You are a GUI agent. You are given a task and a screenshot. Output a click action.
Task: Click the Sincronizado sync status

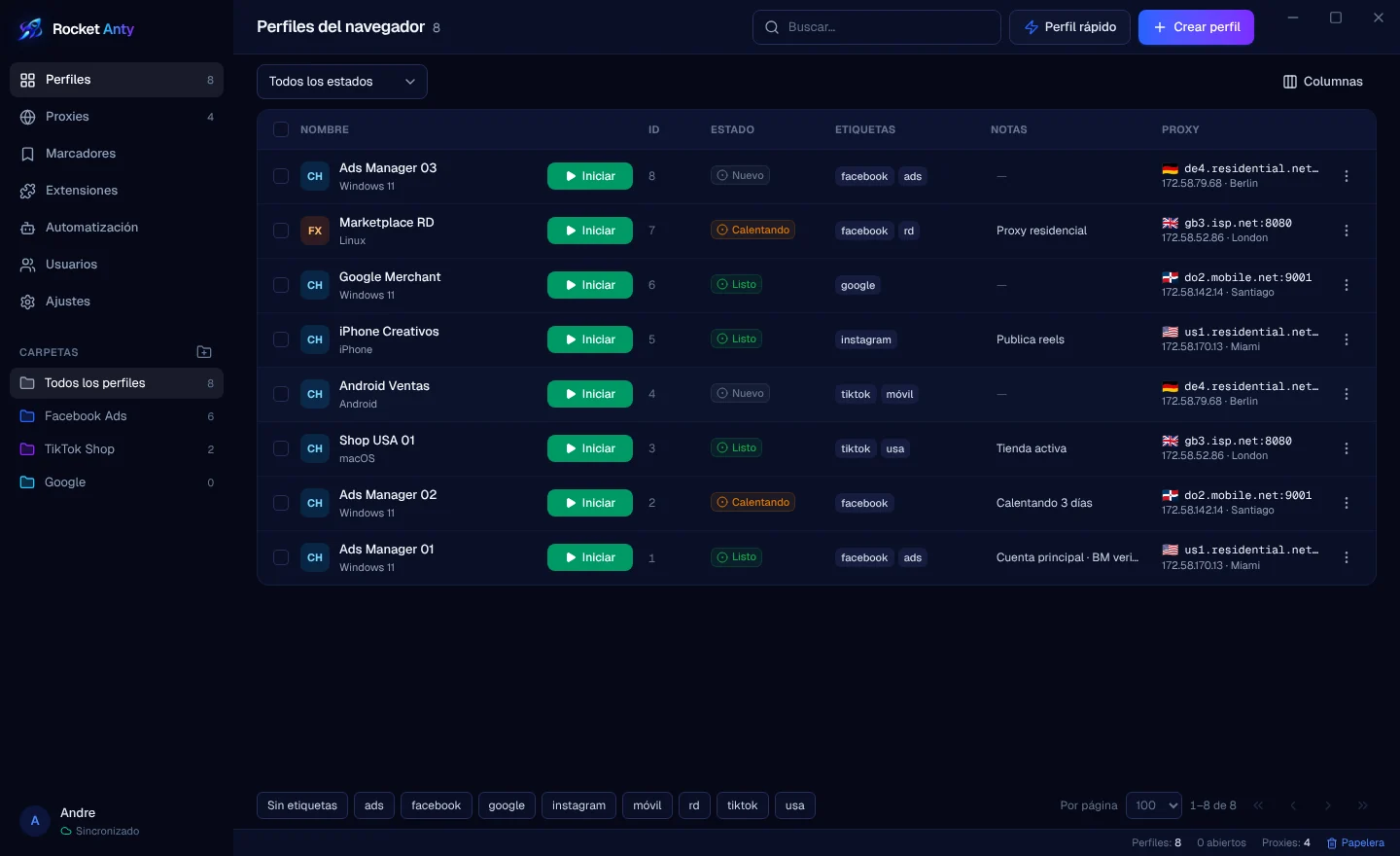tap(100, 832)
